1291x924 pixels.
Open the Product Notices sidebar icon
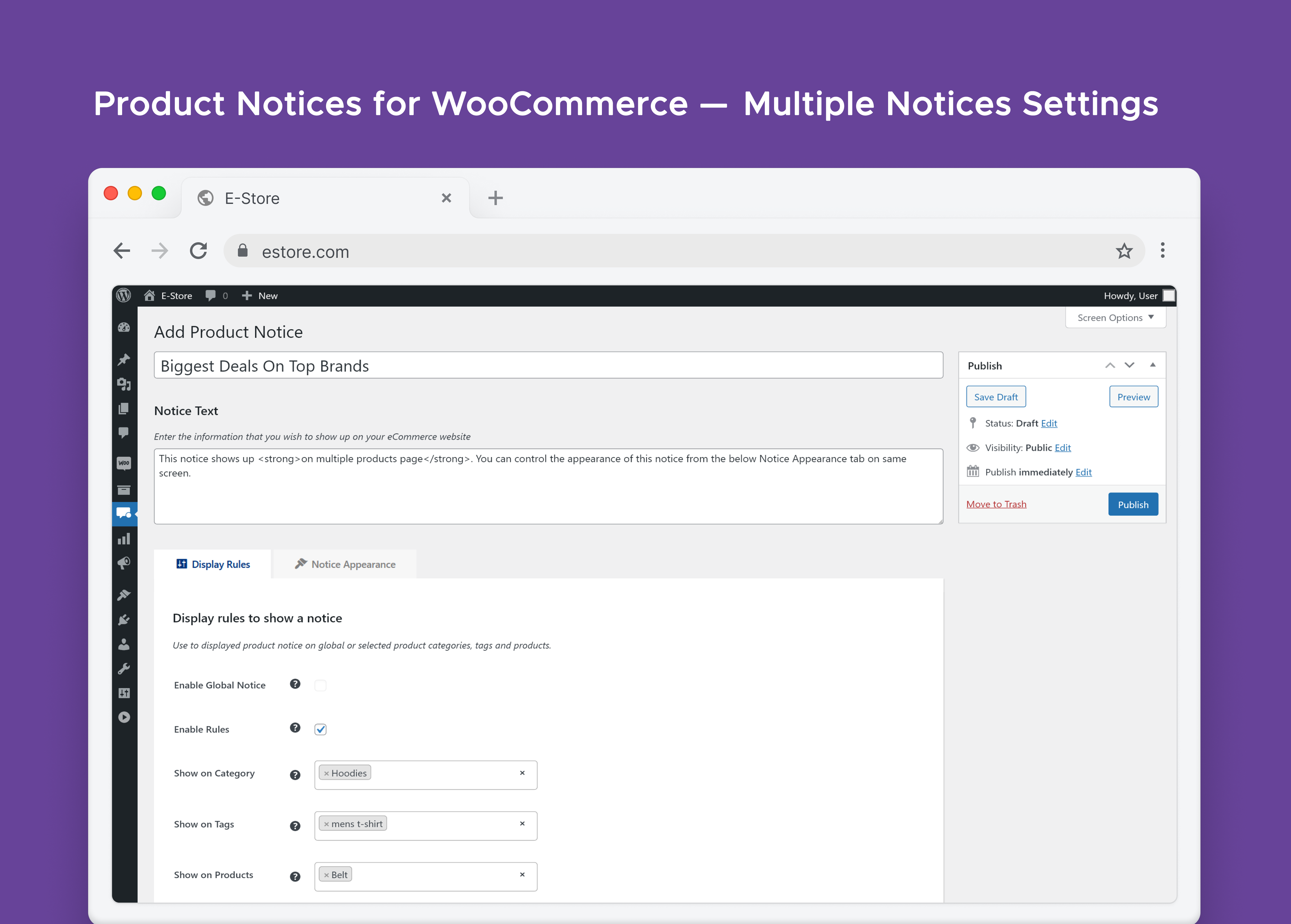tap(124, 513)
